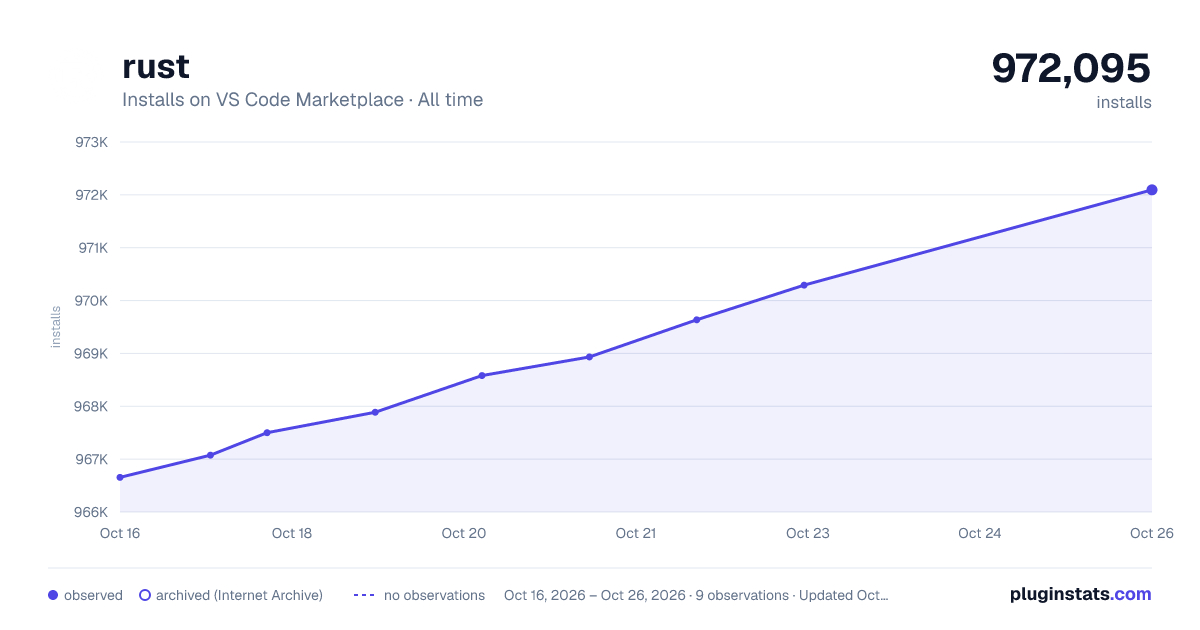This screenshot has width=1200, height=630.
Task: Select the data point just below 969K
Action: tap(589, 357)
